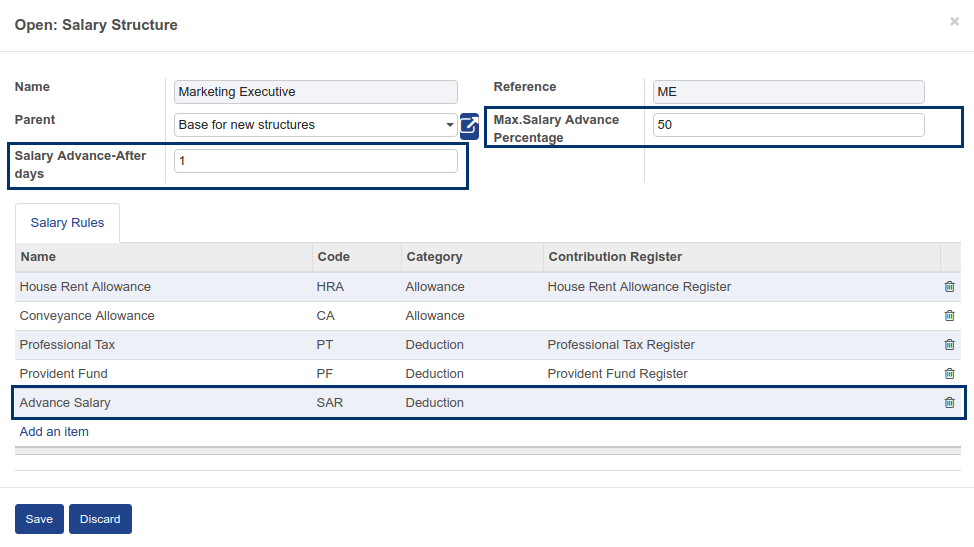Delete the Conveyance Allowance rule
The height and width of the screenshot is (547, 974).
tap(949, 316)
